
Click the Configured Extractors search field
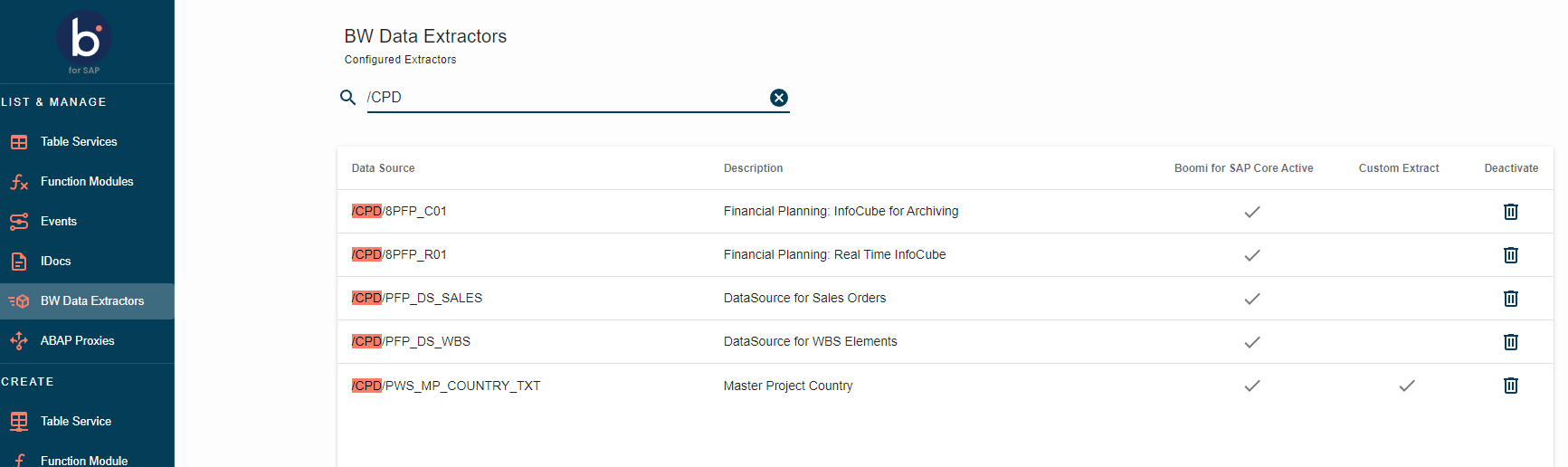click(565, 98)
